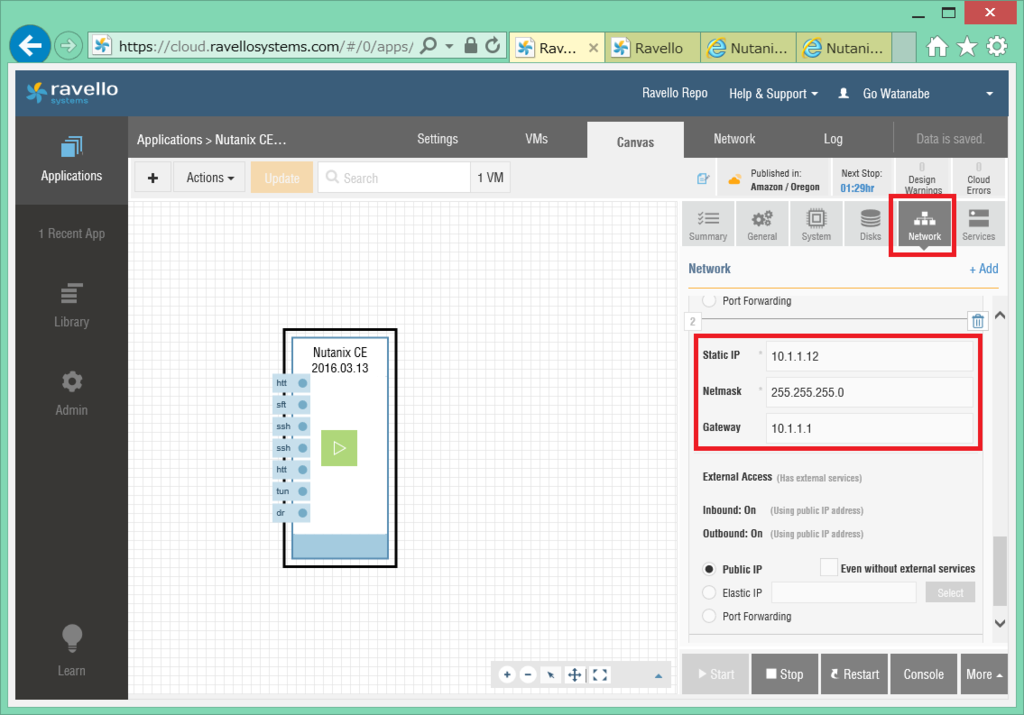The width and height of the screenshot is (1024, 715).
Task: Select the bottom Port Forwarding radio button
Action: [x=709, y=616]
